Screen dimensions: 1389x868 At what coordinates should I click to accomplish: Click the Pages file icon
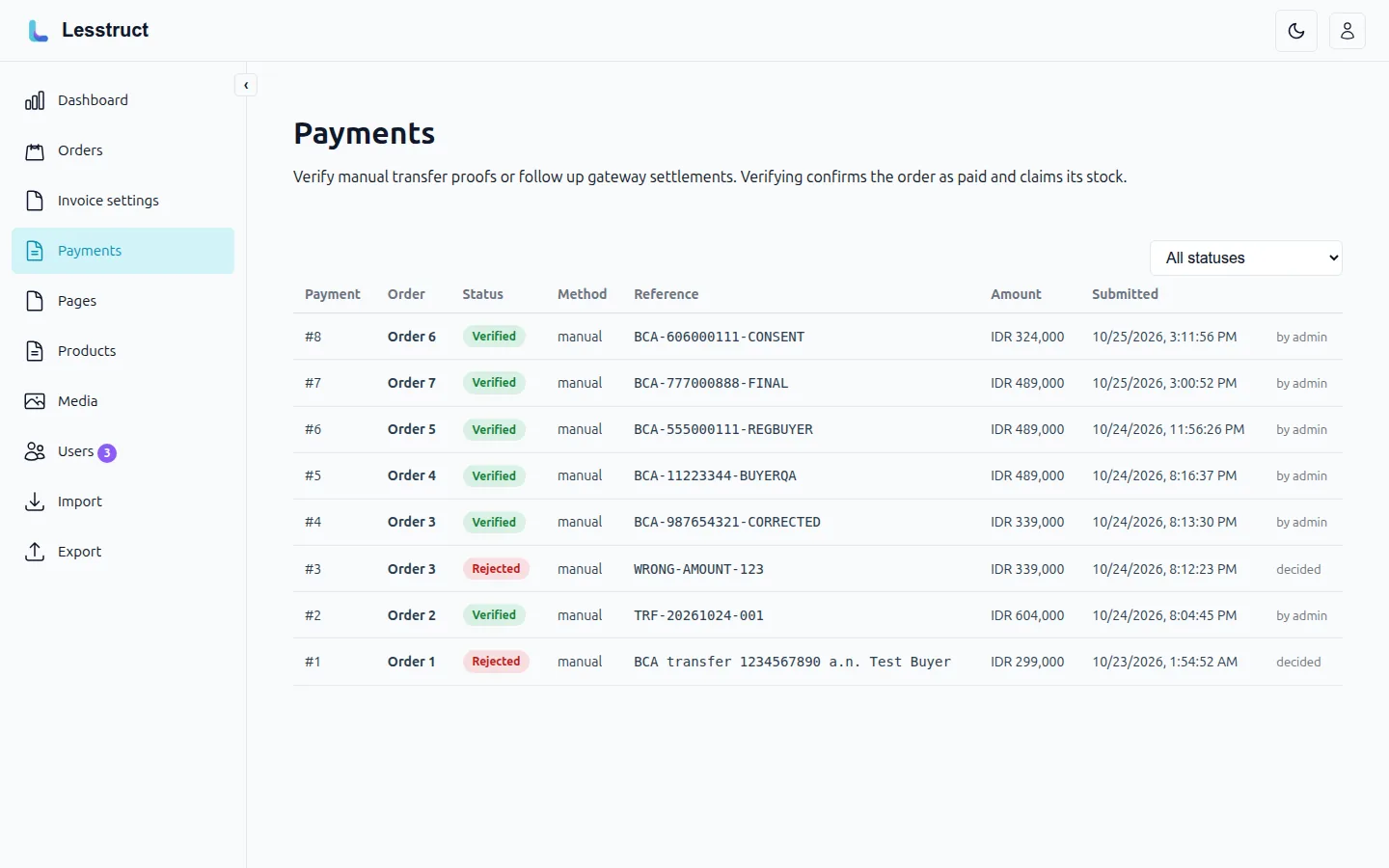pyautogui.click(x=35, y=301)
